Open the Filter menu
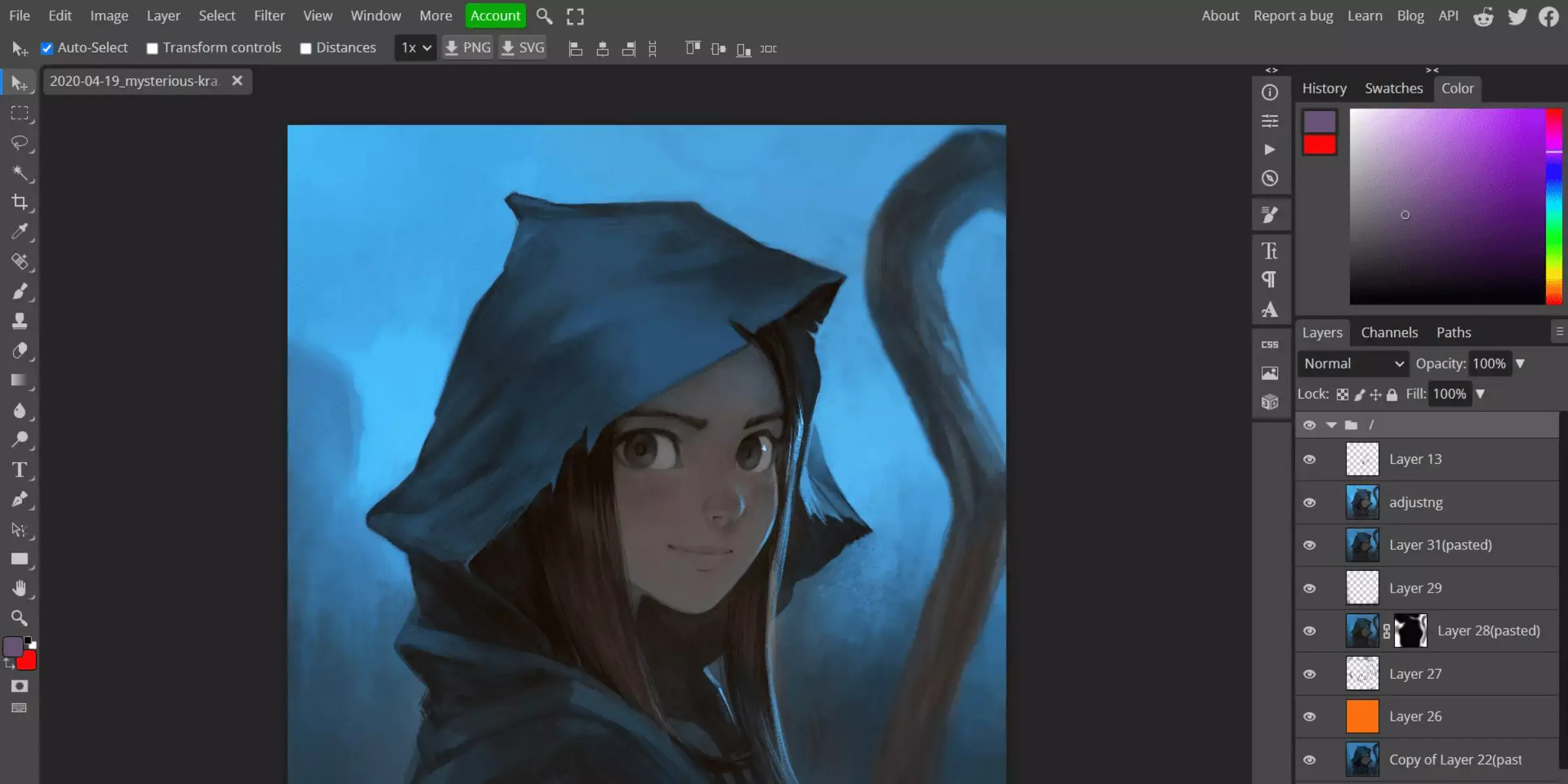1568x784 pixels. (269, 15)
